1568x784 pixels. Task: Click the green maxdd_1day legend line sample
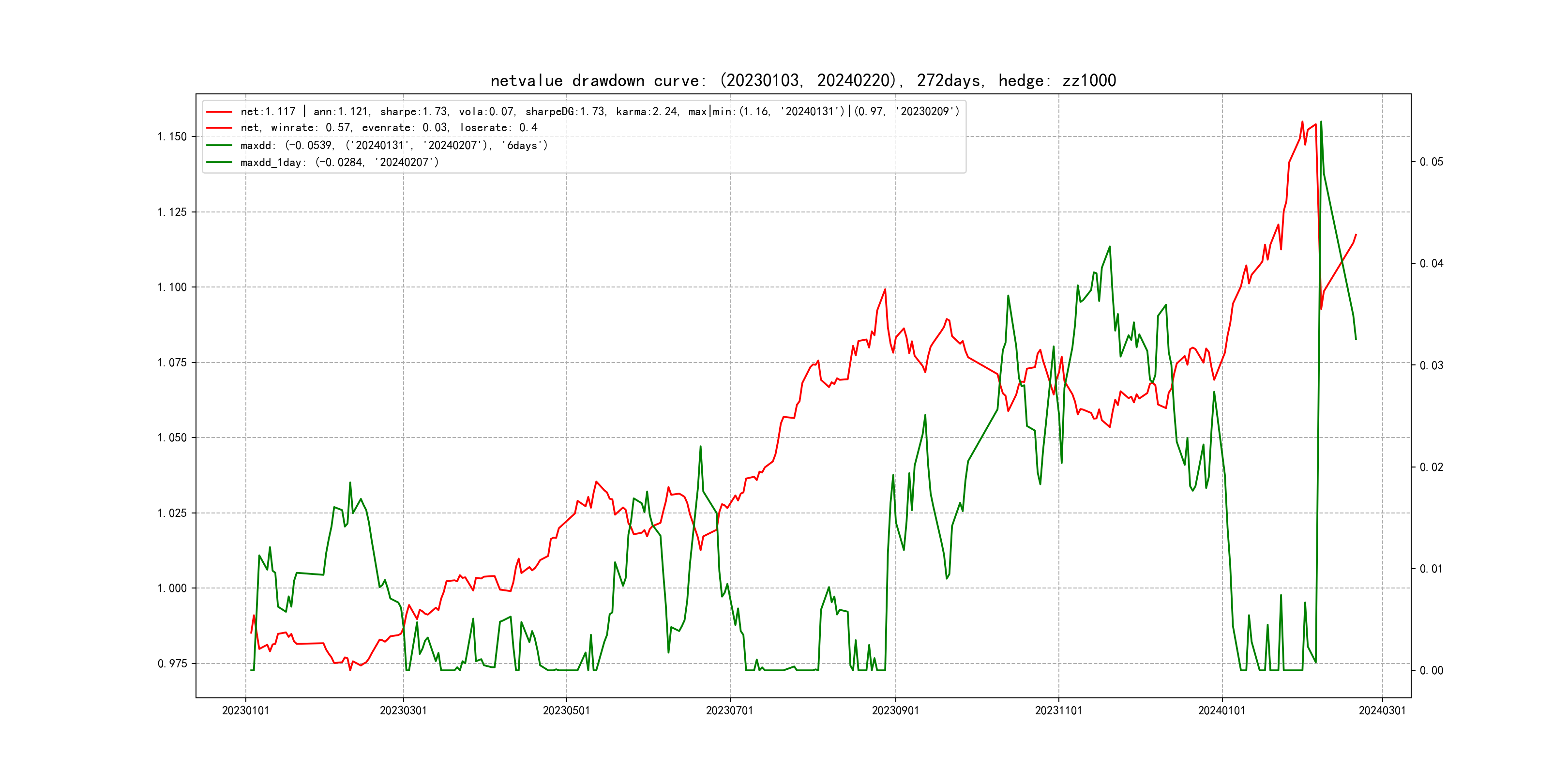point(219,163)
